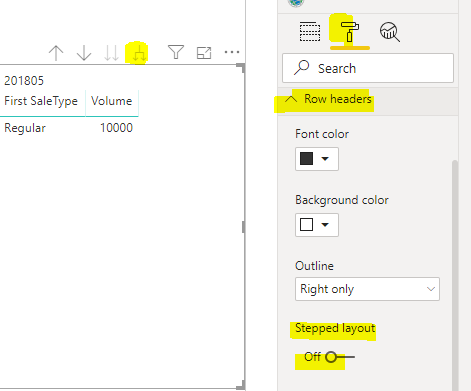Click the 201805 header
Viewport: 471px width, 391px height.
click(24, 81)
